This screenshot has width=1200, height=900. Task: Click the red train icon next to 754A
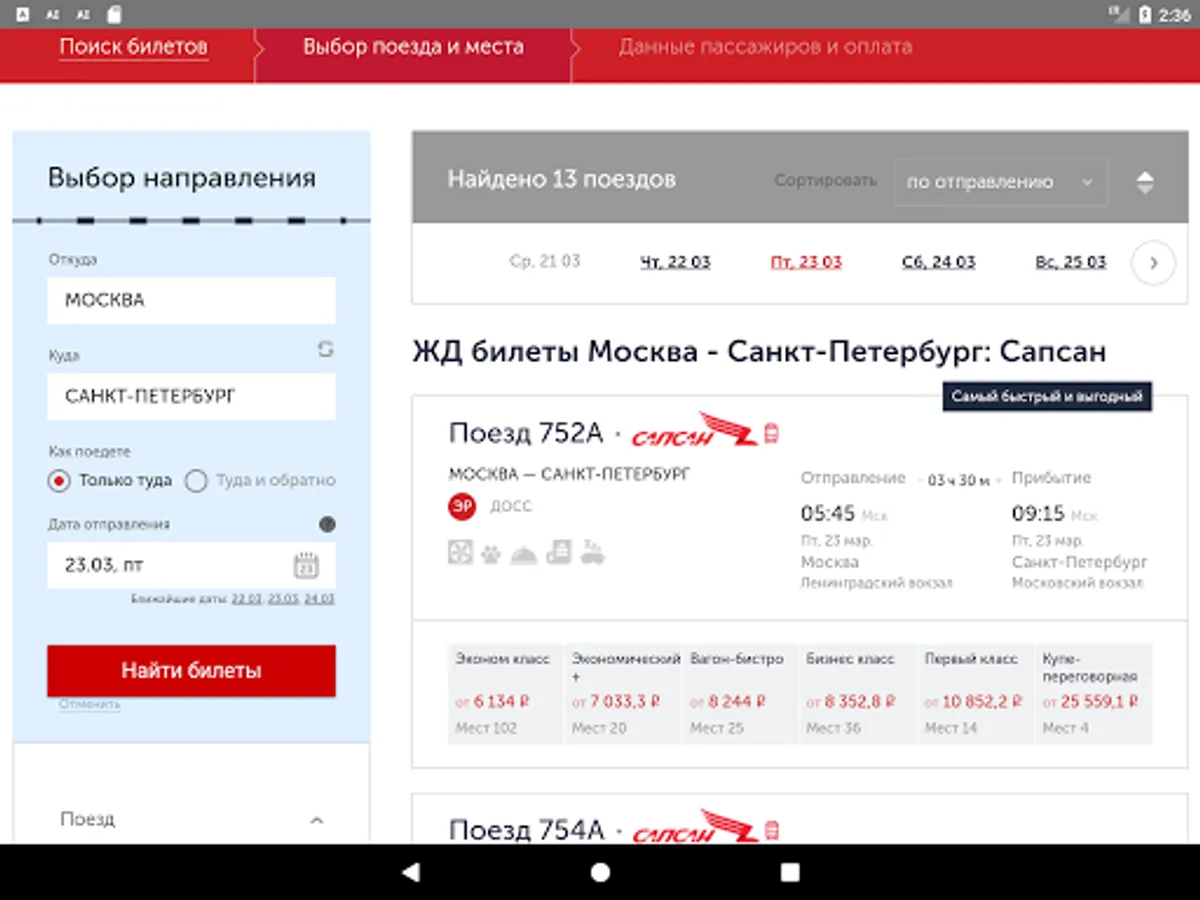pos(771,830)
